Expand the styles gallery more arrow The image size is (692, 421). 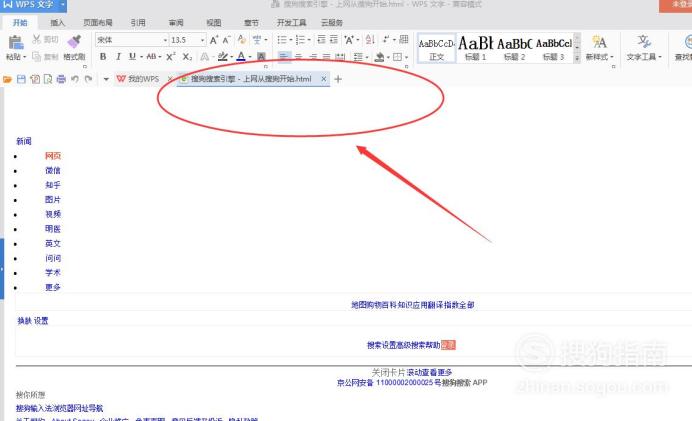click(577, 58)
